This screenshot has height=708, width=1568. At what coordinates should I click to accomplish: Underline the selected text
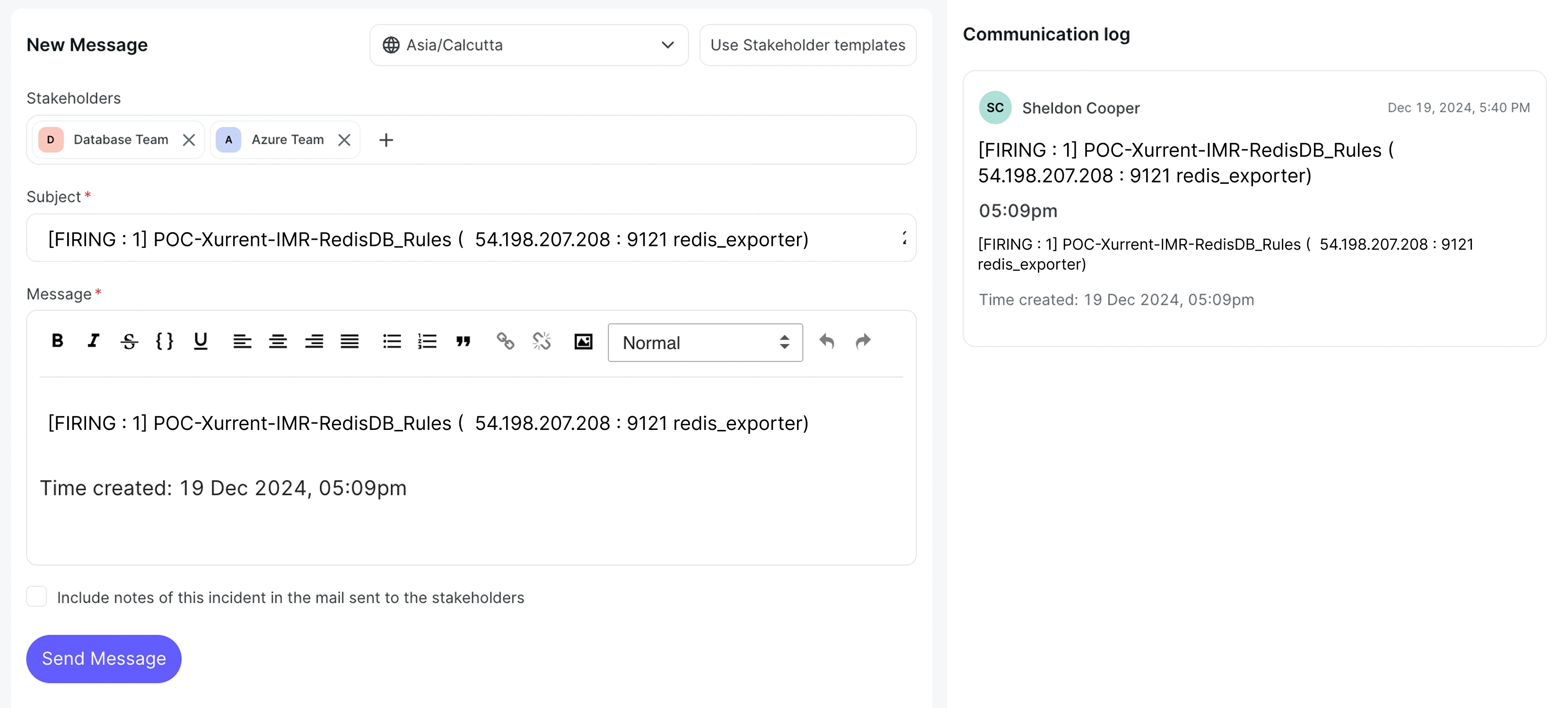pos(200,341)
